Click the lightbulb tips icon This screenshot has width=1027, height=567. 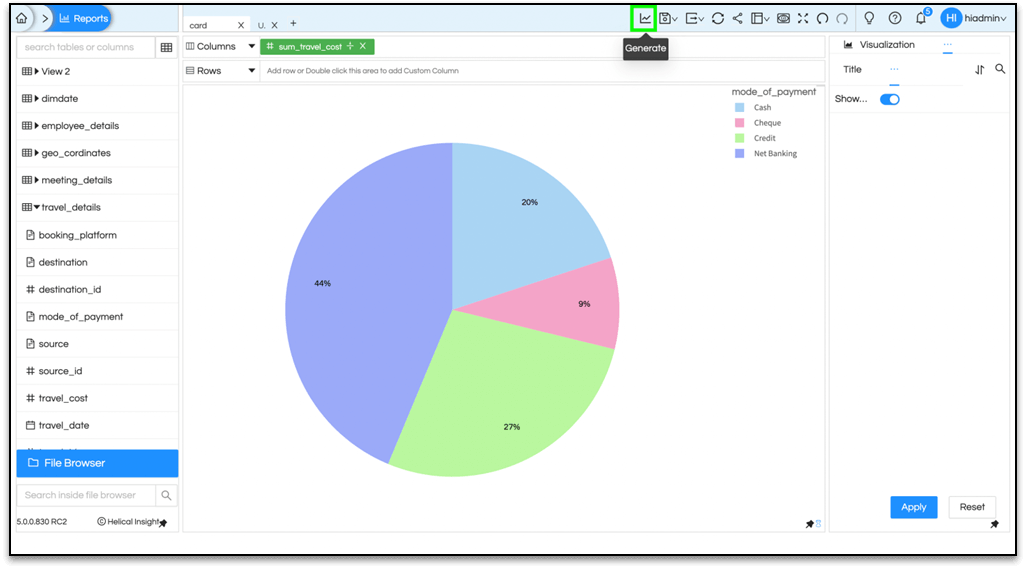(x=869, y=18)
